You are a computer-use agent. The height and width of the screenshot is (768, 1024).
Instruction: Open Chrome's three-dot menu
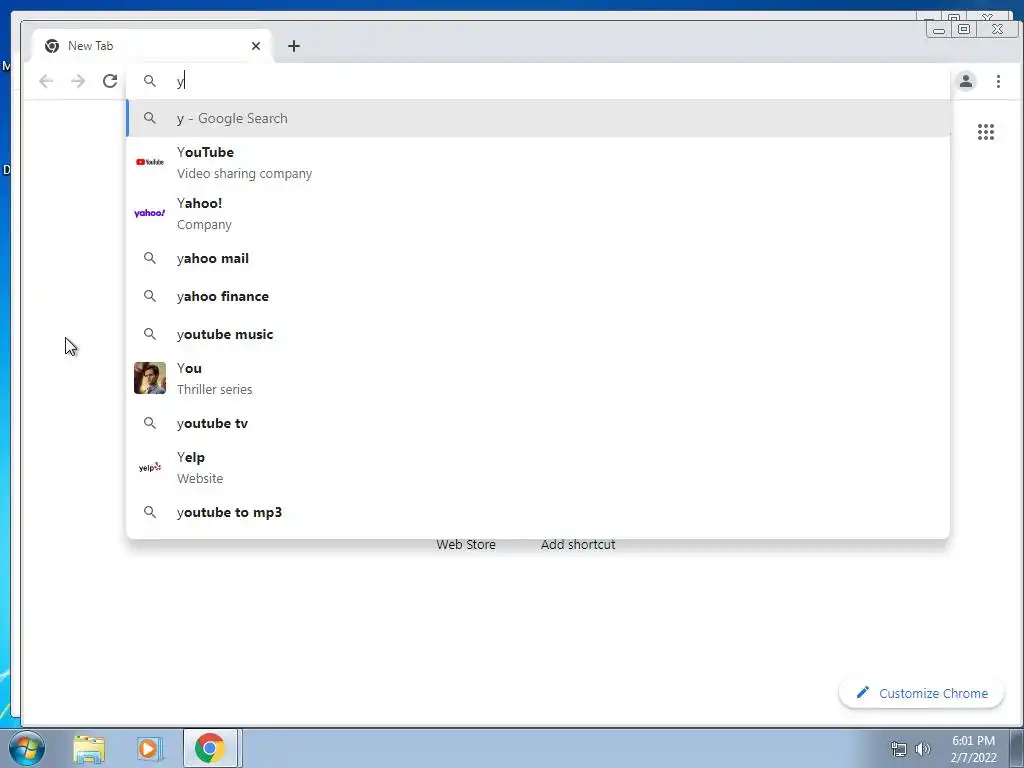click(x=998, y=81)
